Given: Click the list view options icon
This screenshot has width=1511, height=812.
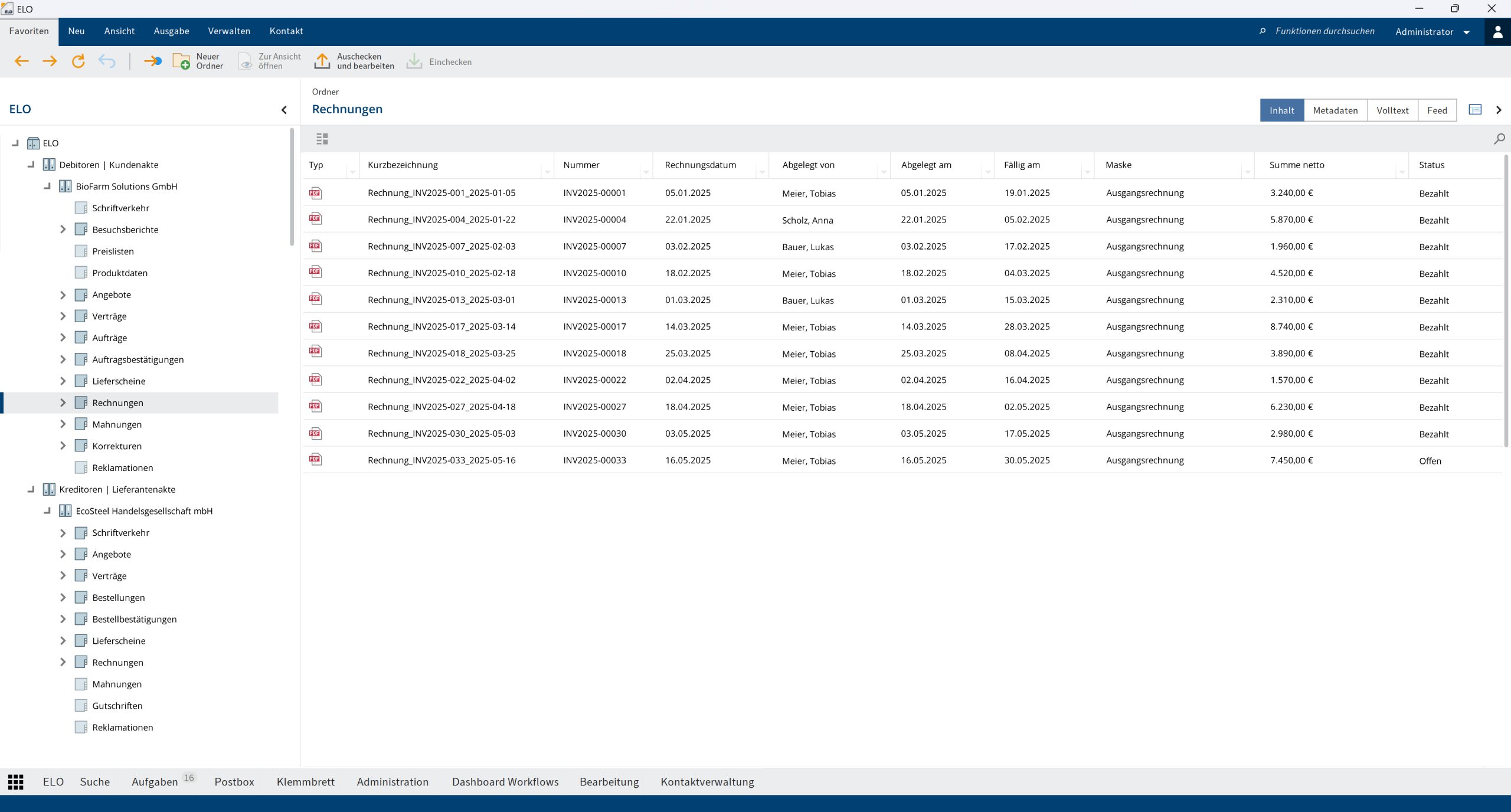Looking at the screenshot, I should coord(322,139).
